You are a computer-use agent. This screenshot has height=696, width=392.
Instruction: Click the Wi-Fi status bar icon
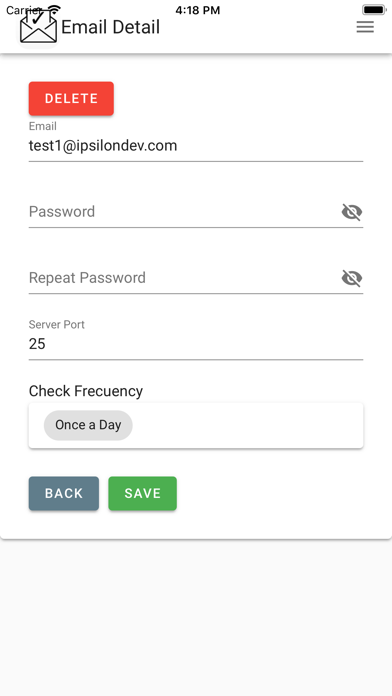point(54,9)
